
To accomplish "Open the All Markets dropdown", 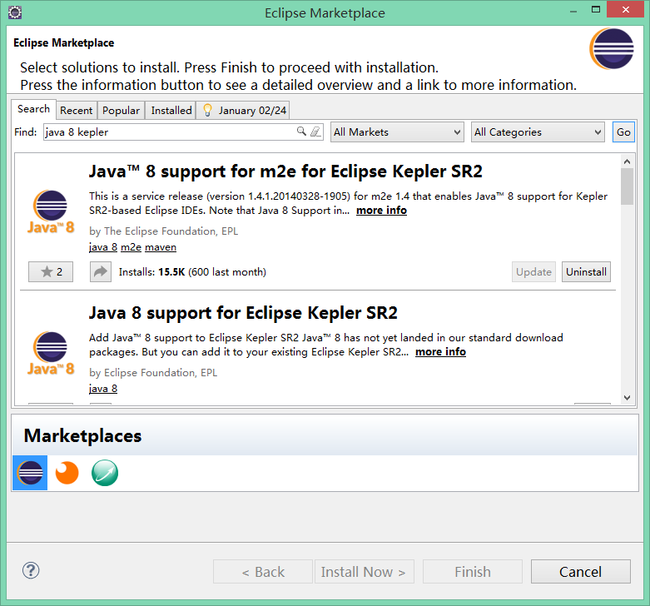I will tap(397, 132).
